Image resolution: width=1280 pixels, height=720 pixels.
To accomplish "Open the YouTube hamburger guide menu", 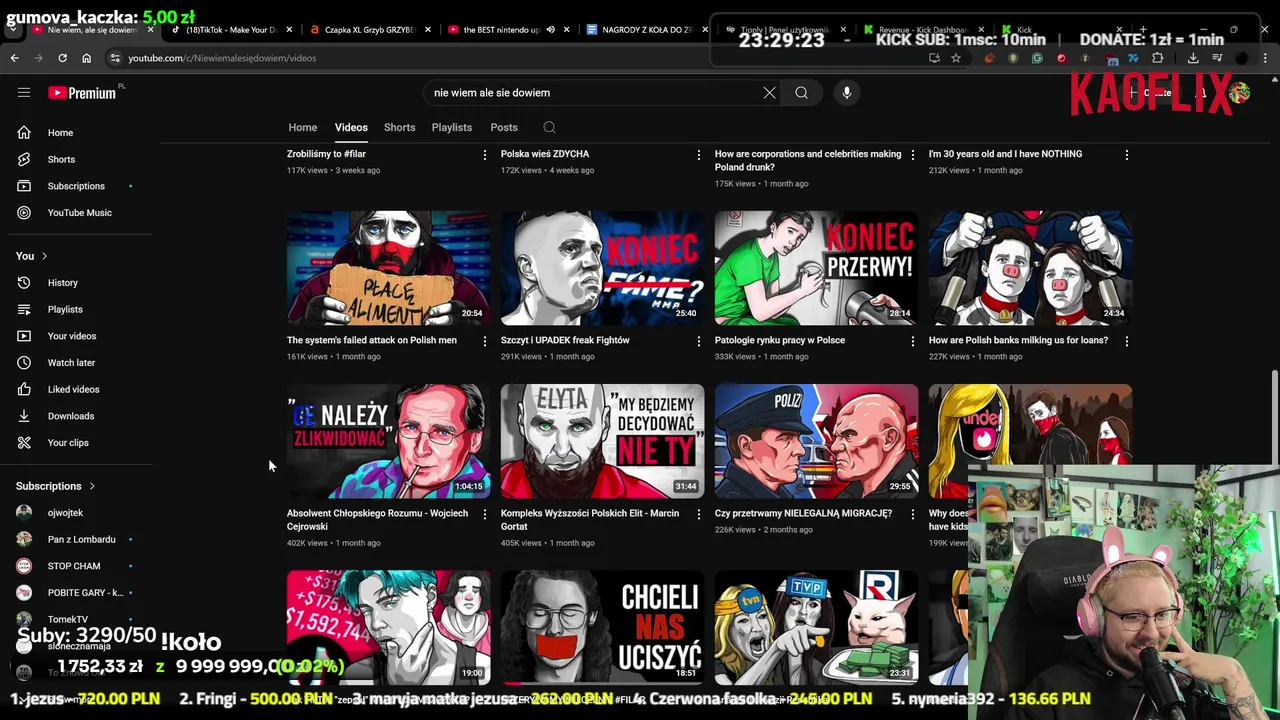I will pyautogui.click(x=24, y=93).
